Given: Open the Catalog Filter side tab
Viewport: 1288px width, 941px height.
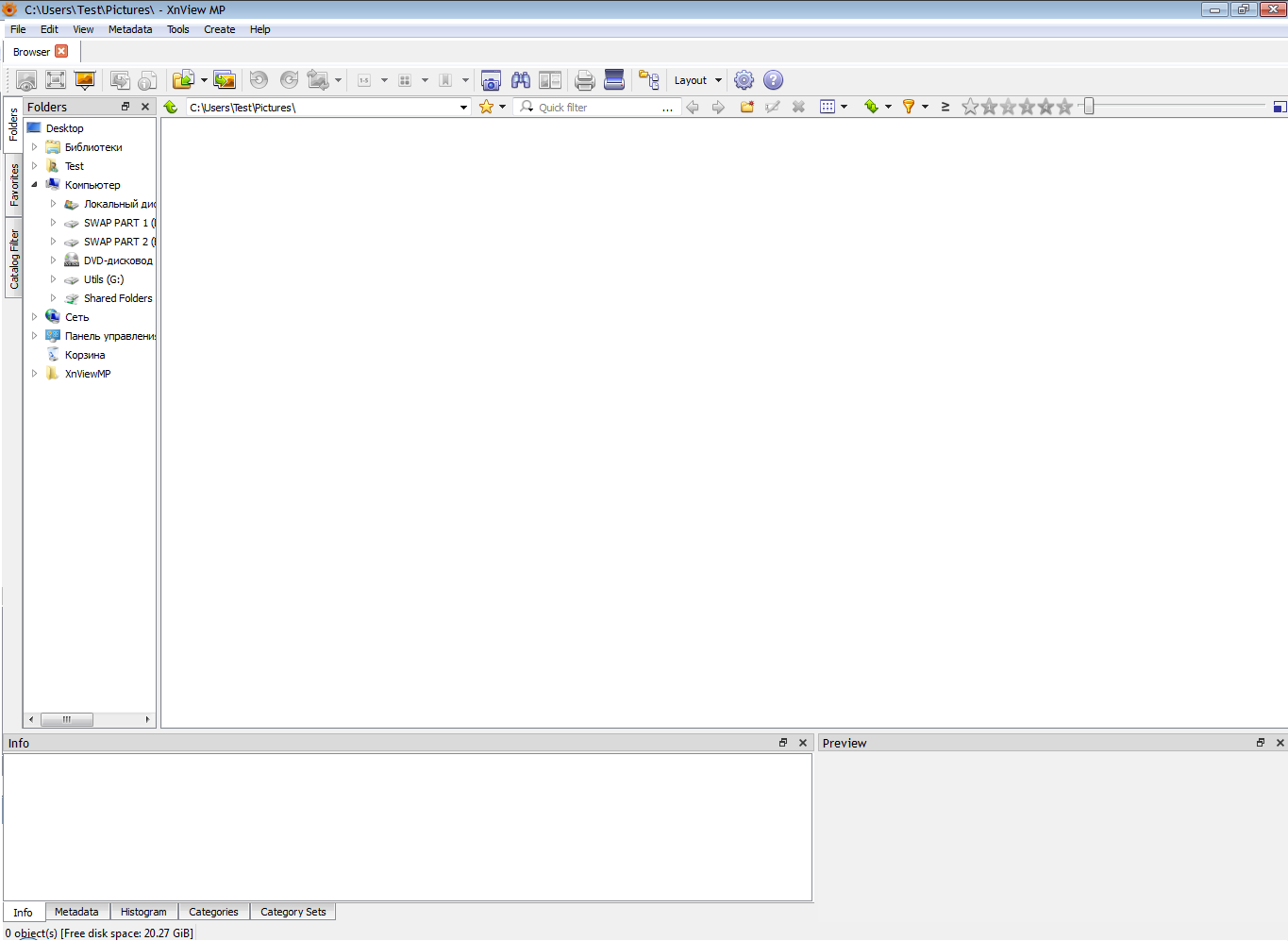Looking at the screenshot, I should pos(14,259).
